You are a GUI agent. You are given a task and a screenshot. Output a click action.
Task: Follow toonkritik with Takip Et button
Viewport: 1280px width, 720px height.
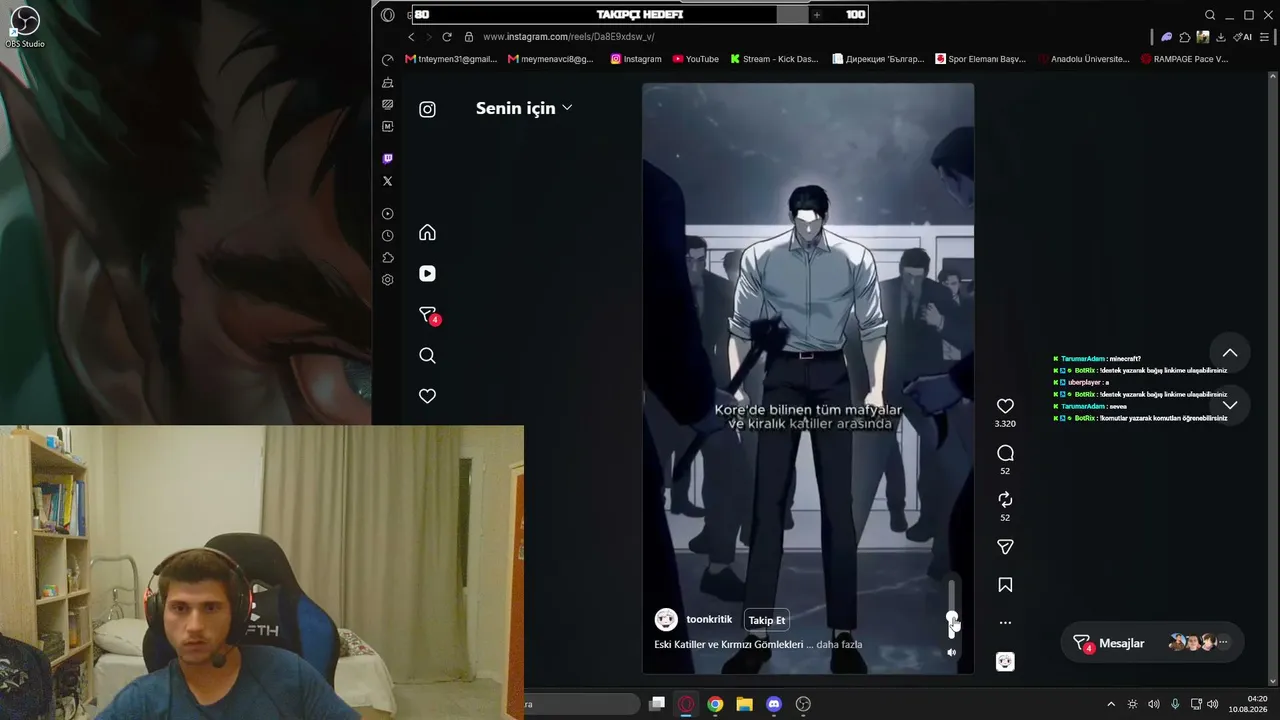[x=767, y=620]
